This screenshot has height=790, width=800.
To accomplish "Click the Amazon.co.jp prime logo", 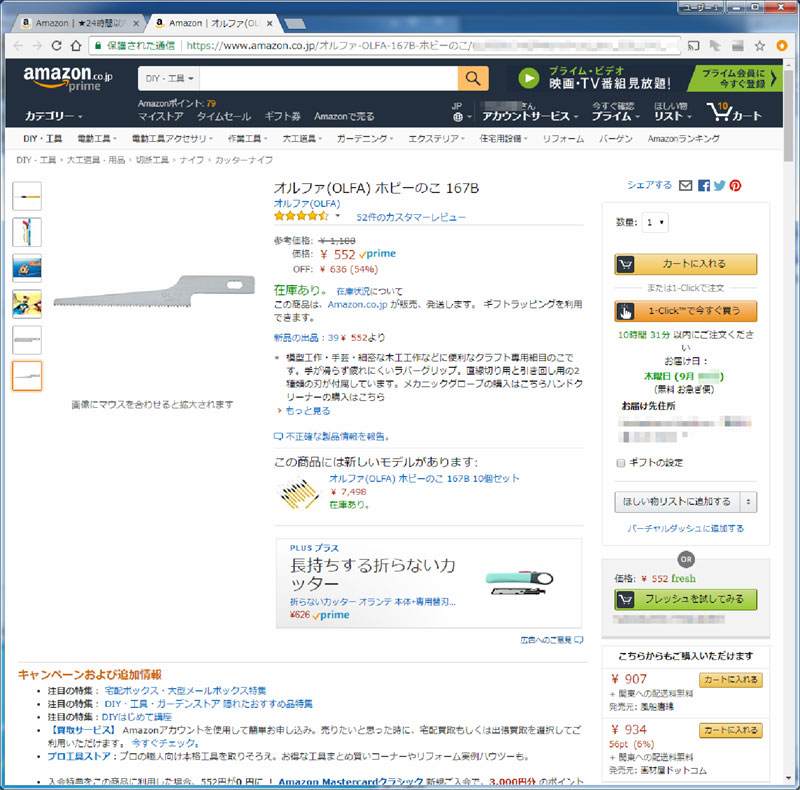I will pyautogui.click(x=67, y=79).
